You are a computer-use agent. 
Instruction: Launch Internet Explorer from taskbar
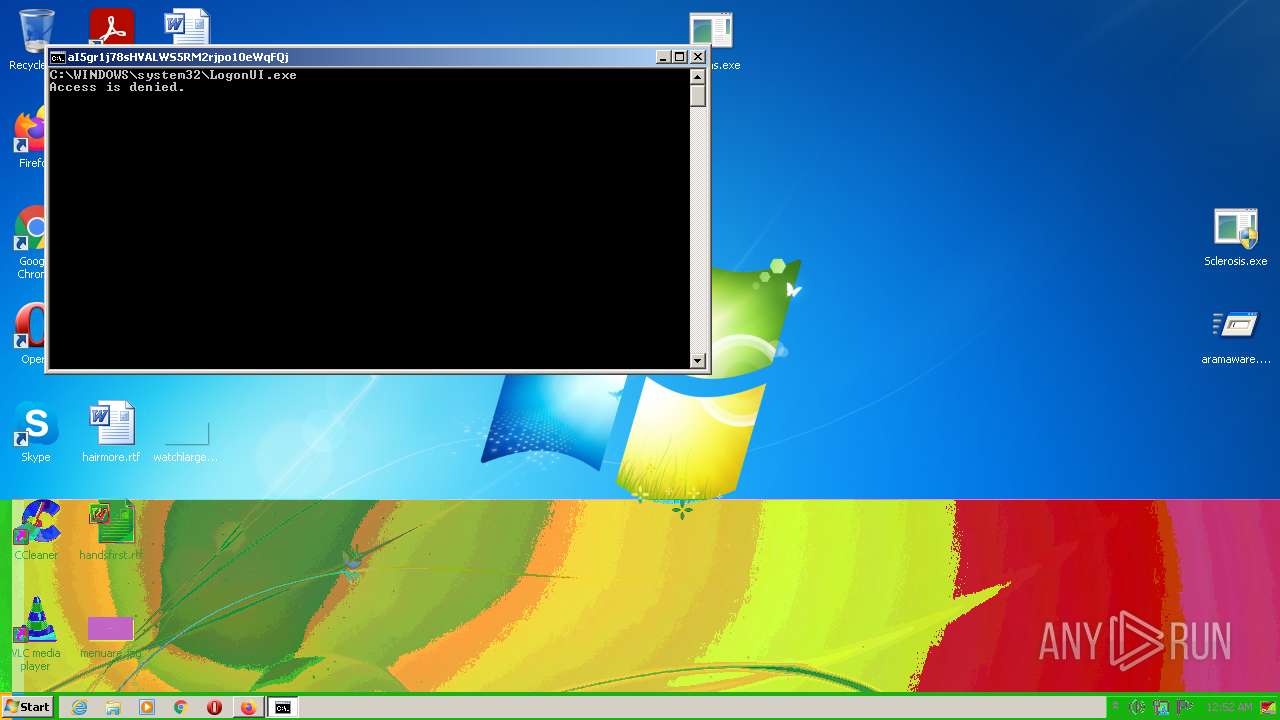(79, 707)
